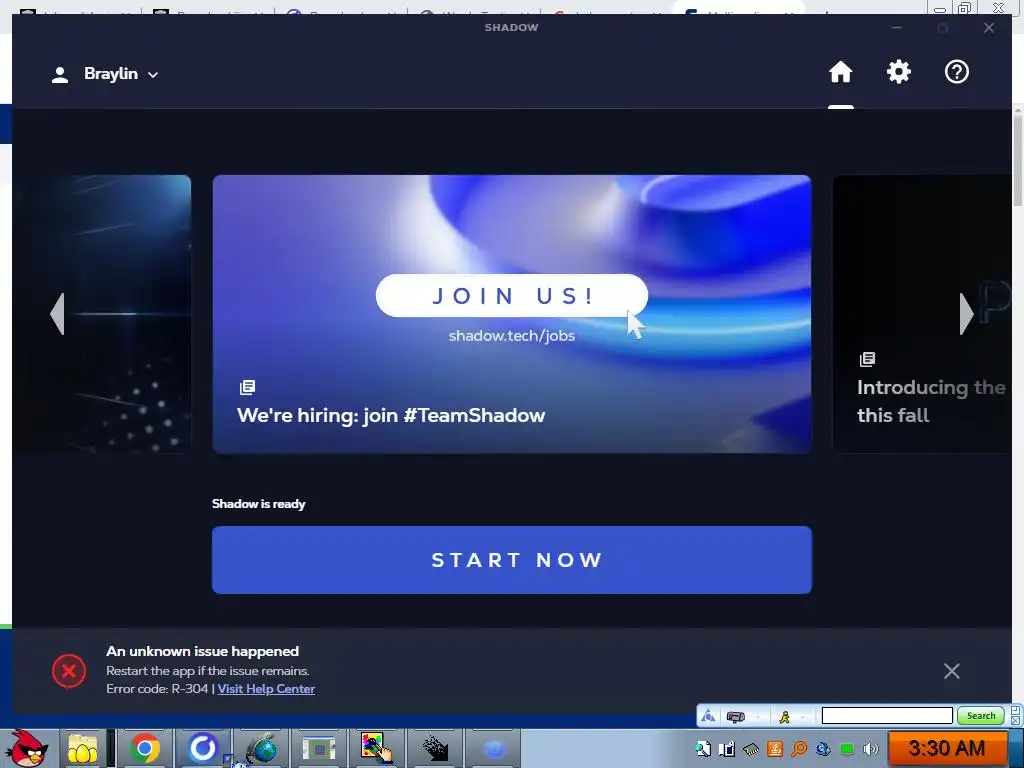The width and height of the screenshot is (1024, 768).
Task: Click the START NOW button
Action: coord(512,560)
